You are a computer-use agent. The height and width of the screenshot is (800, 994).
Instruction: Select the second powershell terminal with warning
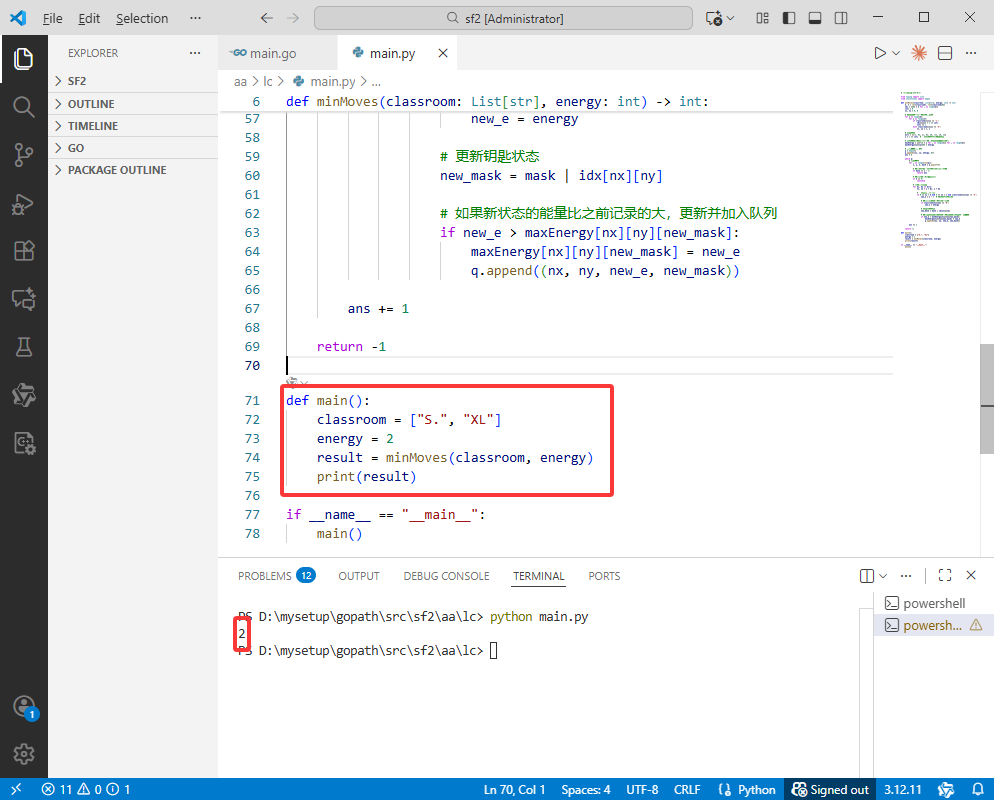pos(934,625)
